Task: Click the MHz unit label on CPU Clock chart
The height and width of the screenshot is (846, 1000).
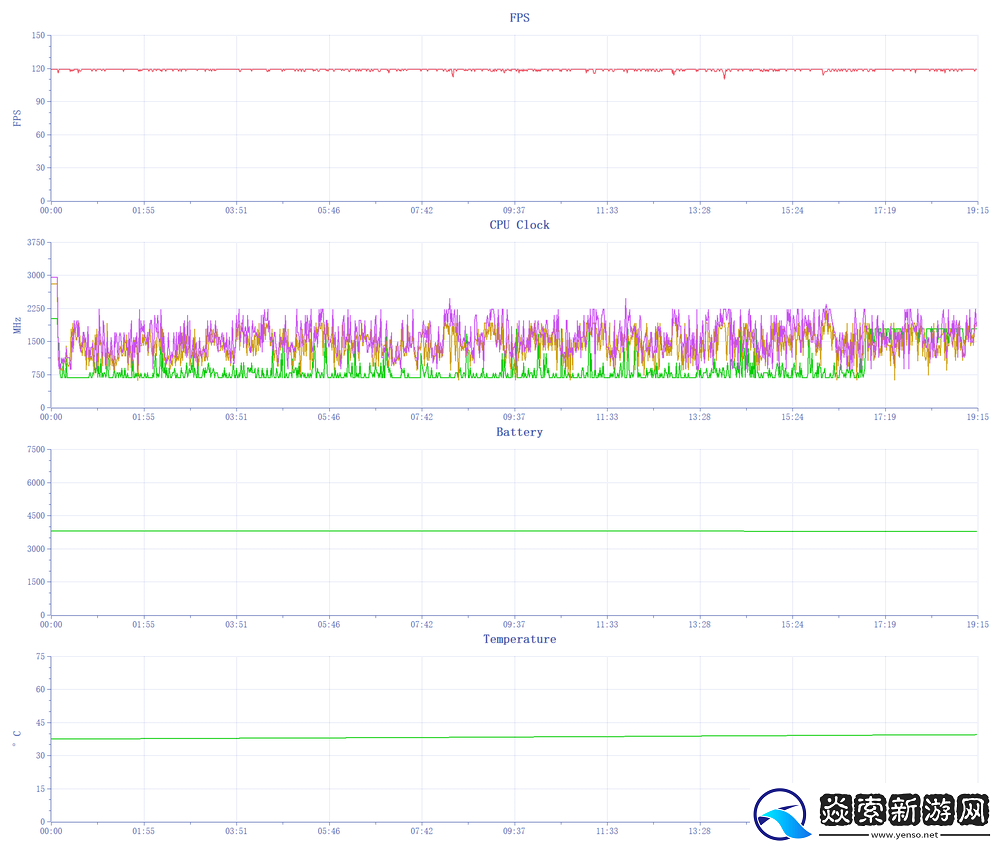Action: tap(16, 325)
